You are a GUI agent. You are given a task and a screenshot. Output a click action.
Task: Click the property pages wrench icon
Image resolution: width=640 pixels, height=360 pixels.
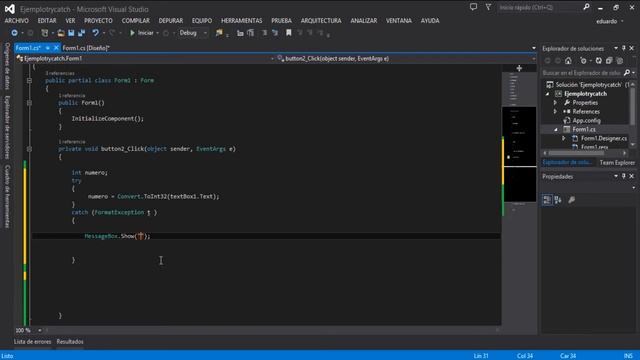571,200
